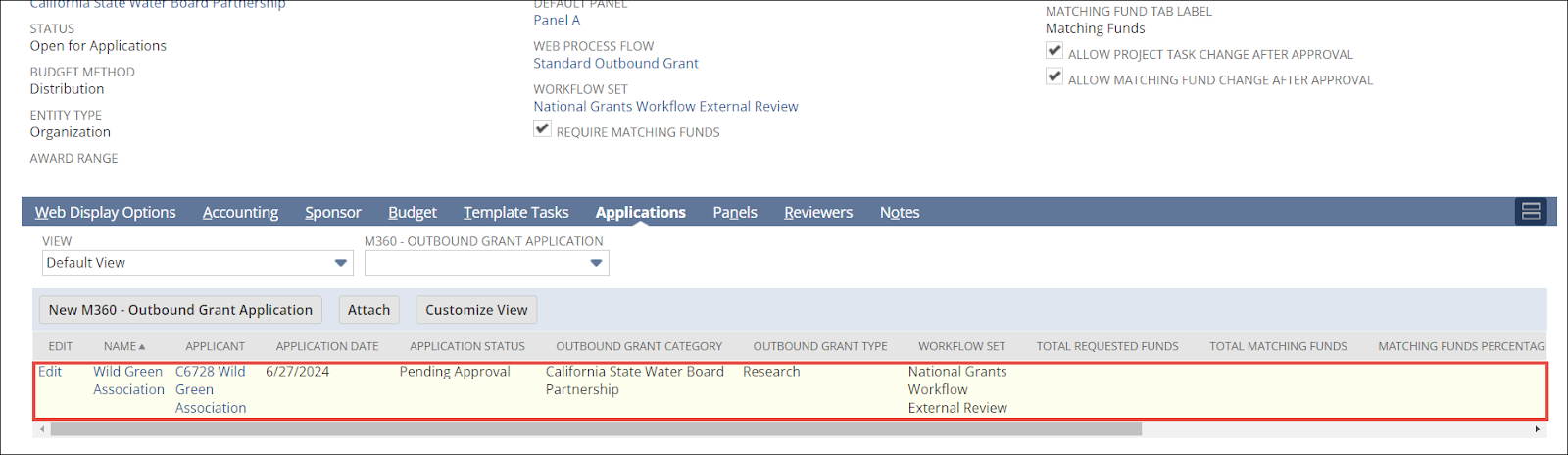Open Edit link for Wild Green Association
1568x455 pixels.
[x=50, y=372]
